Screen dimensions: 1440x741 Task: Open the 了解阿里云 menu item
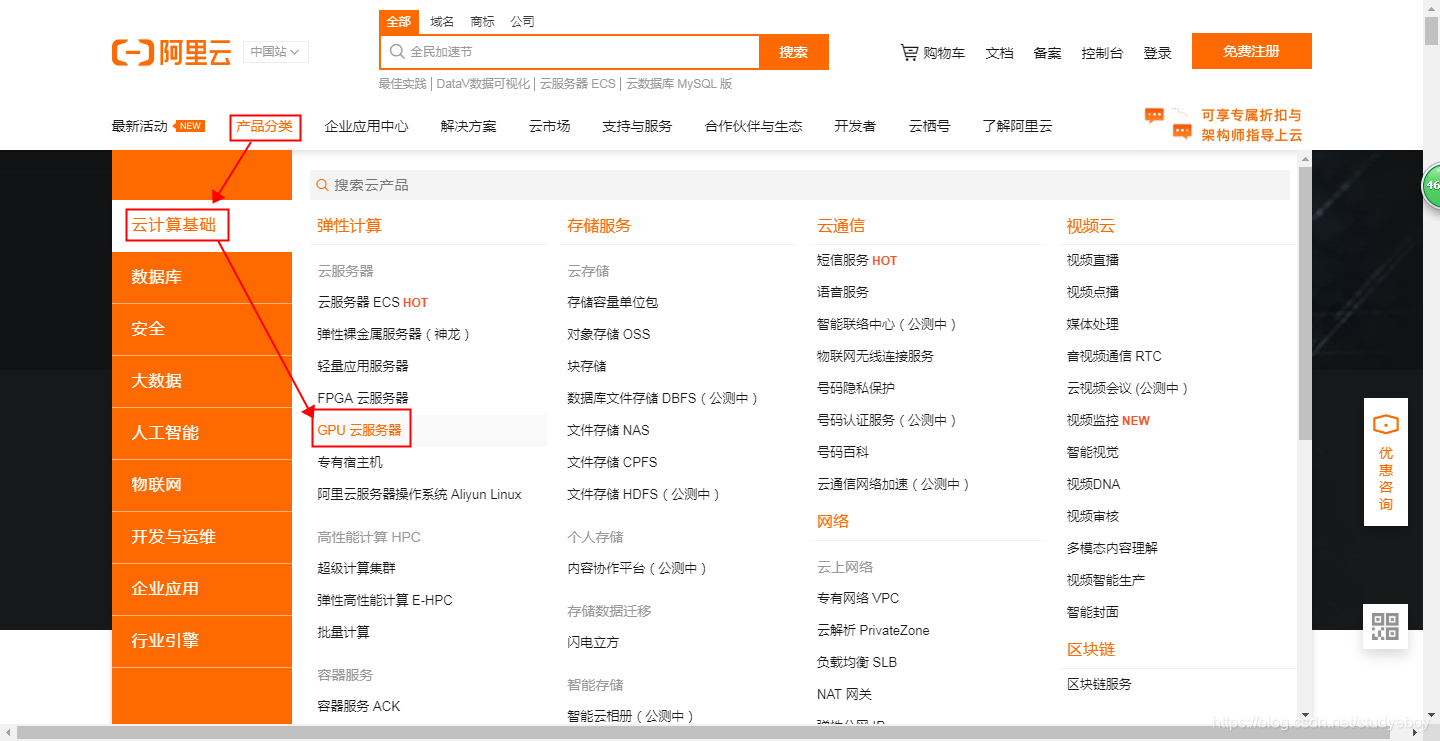(x=1017, y=126)
